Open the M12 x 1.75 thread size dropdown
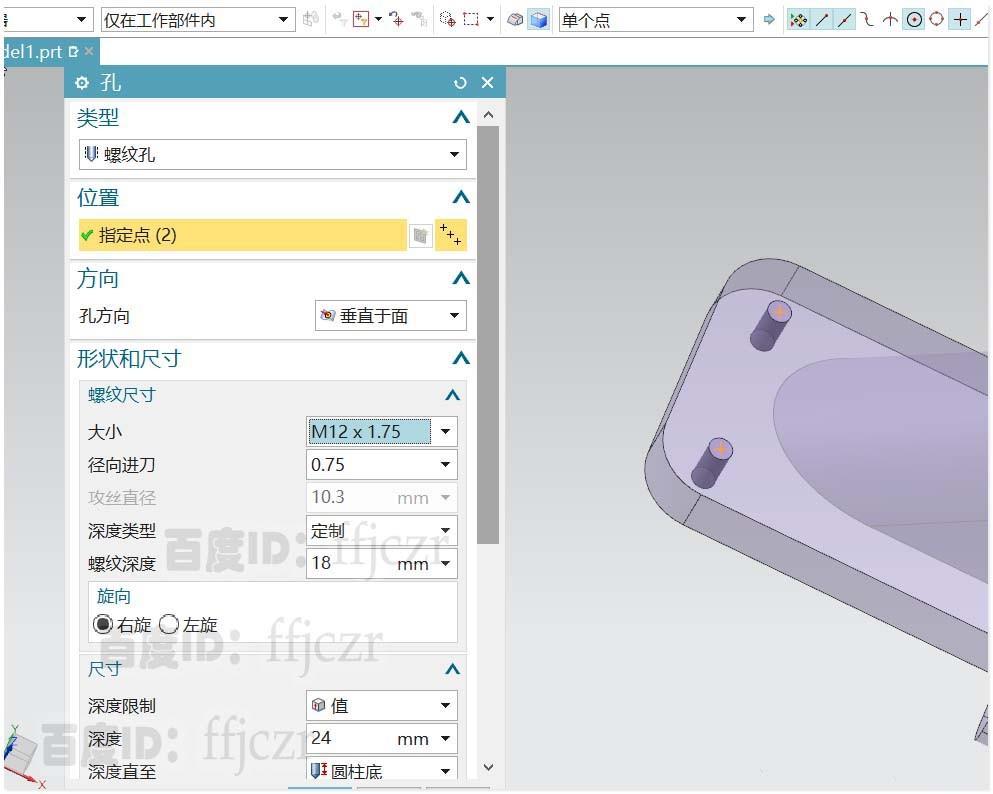This screenshot has width=993, height=794. click(x=445, y=431)
